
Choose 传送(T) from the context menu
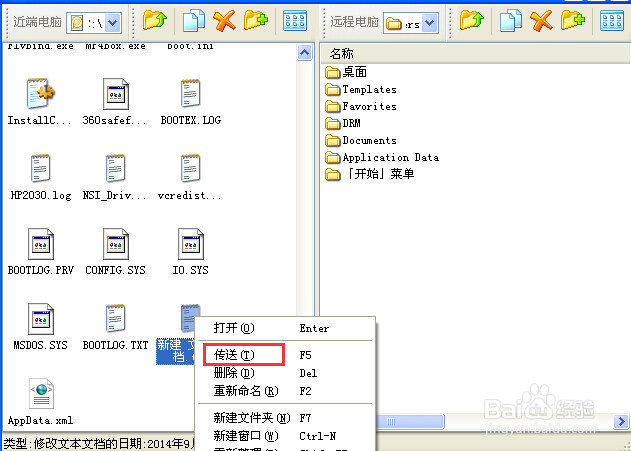tap(285, 355)
